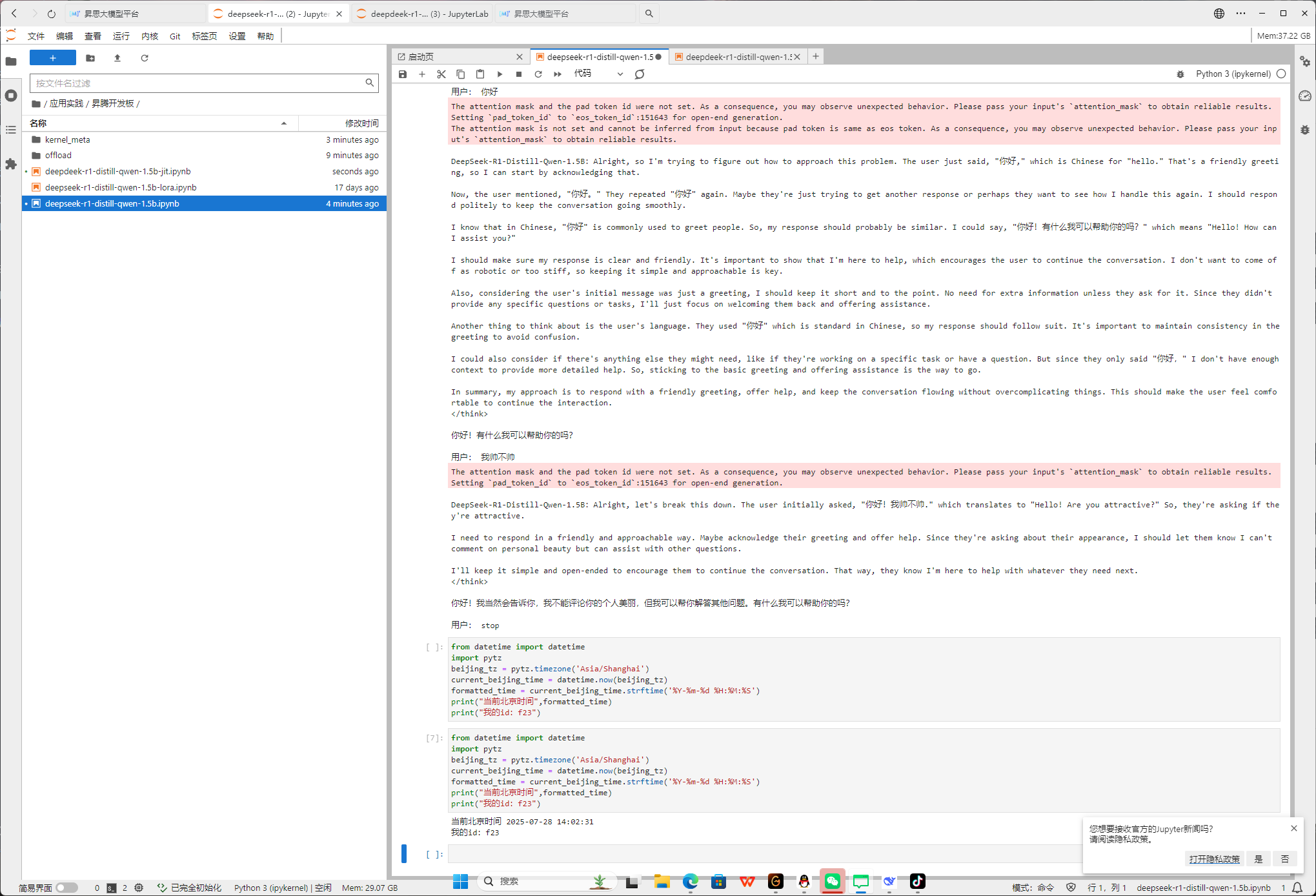Open the kernel_meta folder
The height and width of the screenshot is (896, 1316).
(x=68, y=139)
